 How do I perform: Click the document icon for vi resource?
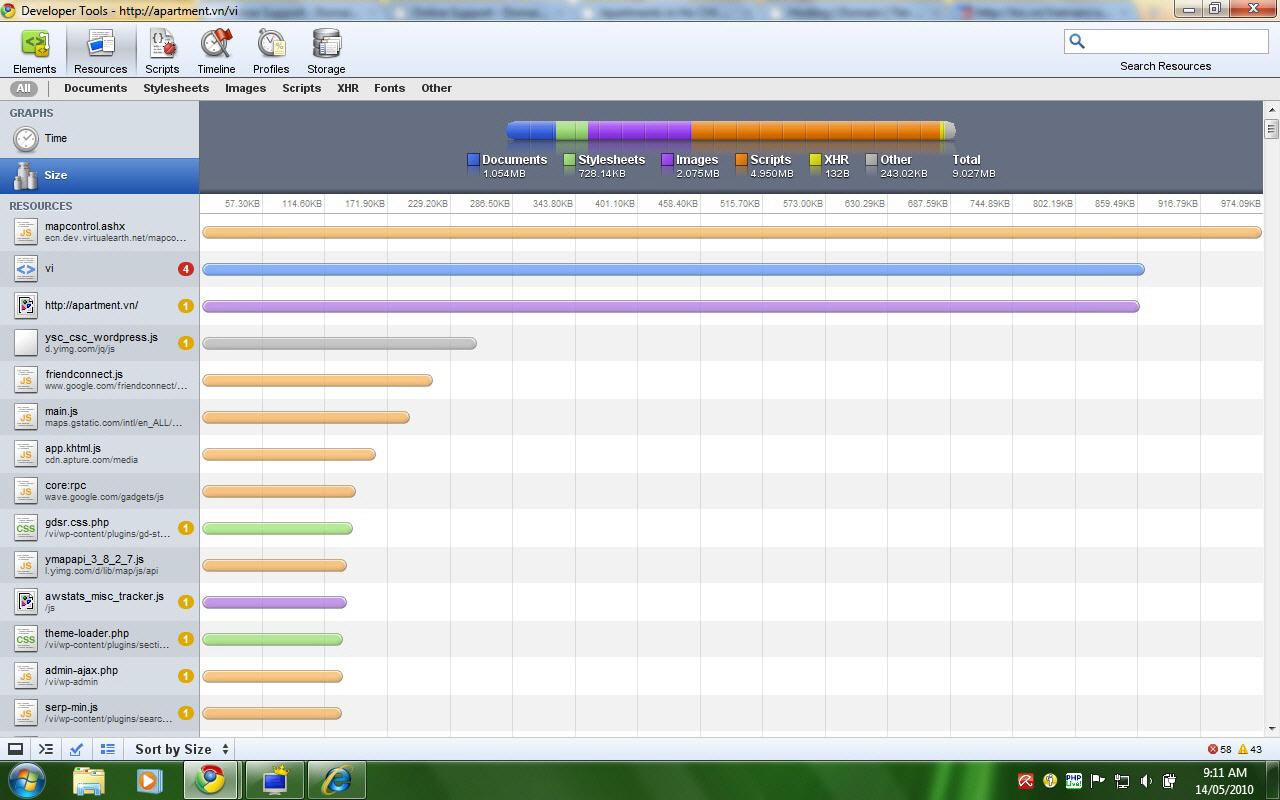click(26, 269)
